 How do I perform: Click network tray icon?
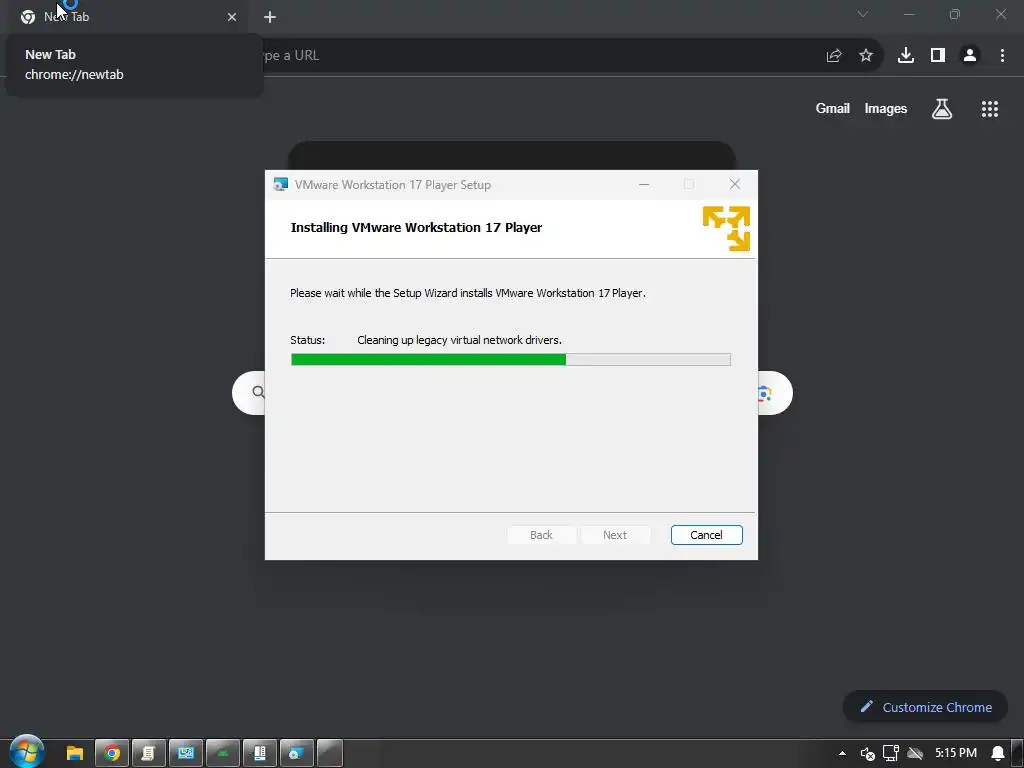coord(891,754)
